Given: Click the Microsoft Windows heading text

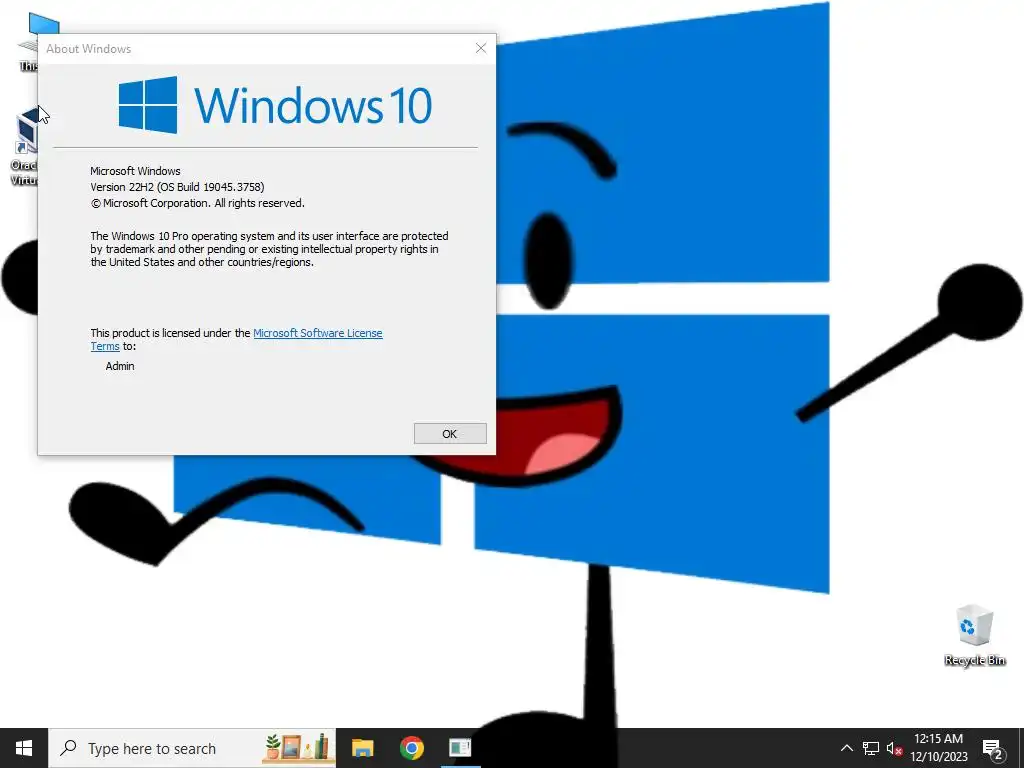Looking at the screenshot, I should pos(135,171).
